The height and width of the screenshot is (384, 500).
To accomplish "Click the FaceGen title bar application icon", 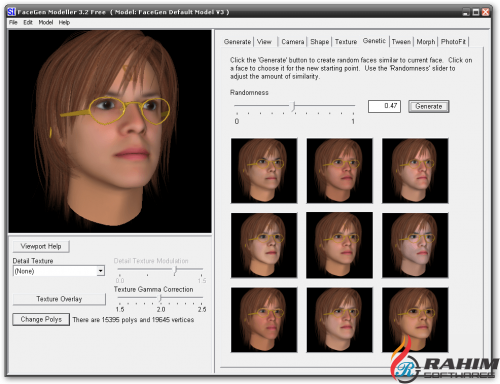I will 11,12.
